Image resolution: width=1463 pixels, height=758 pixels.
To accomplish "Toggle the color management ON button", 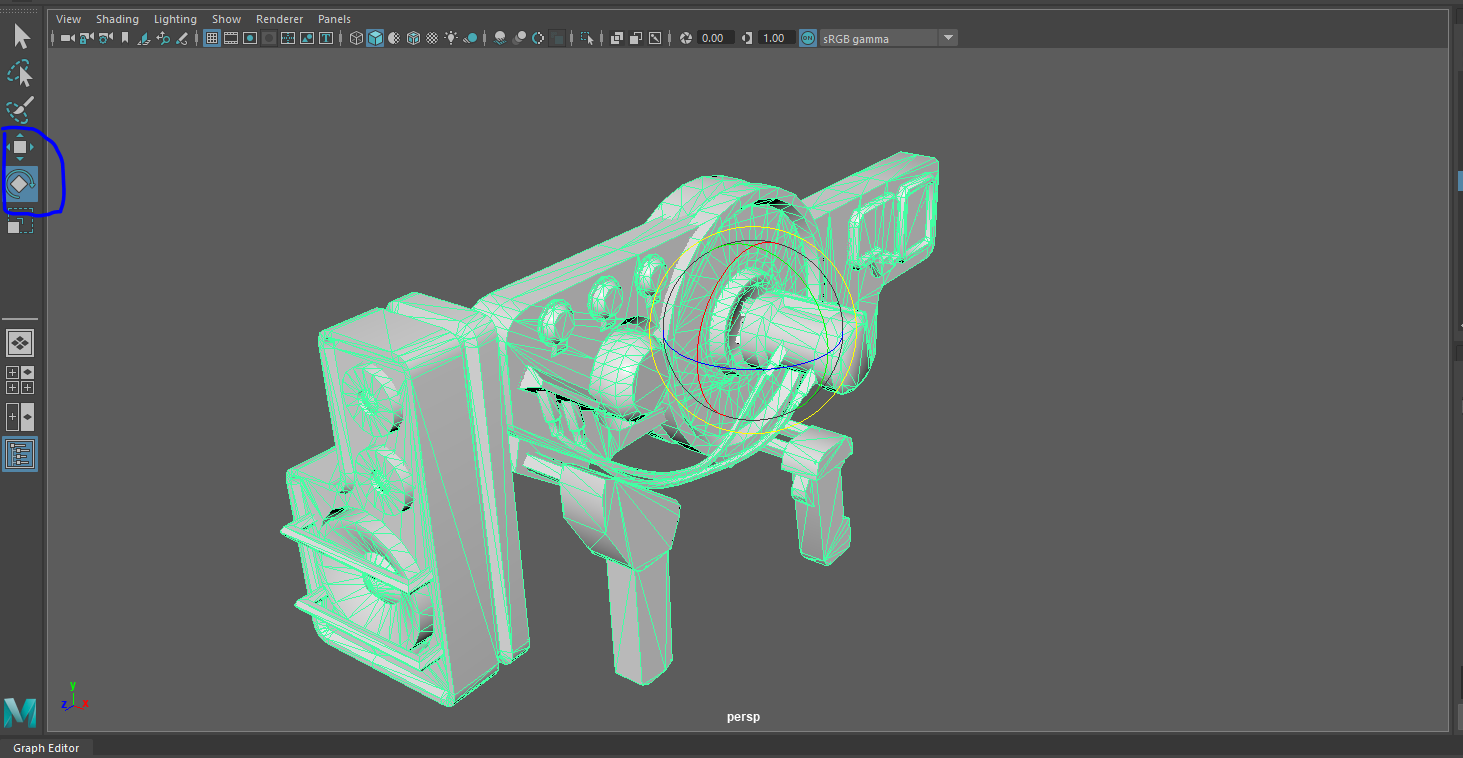I will pos(807,38).
